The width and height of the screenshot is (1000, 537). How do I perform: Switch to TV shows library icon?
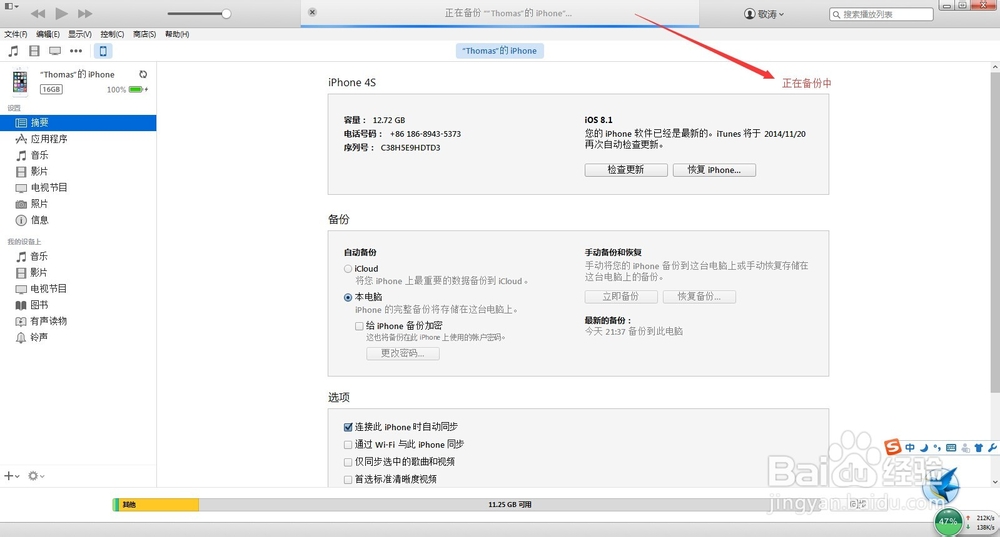[x=55, y=51]
